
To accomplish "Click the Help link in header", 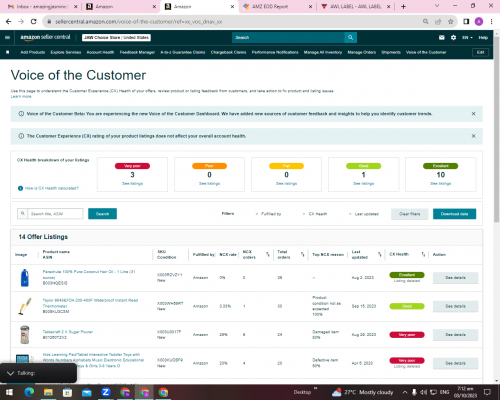I will tap(483, 37).
